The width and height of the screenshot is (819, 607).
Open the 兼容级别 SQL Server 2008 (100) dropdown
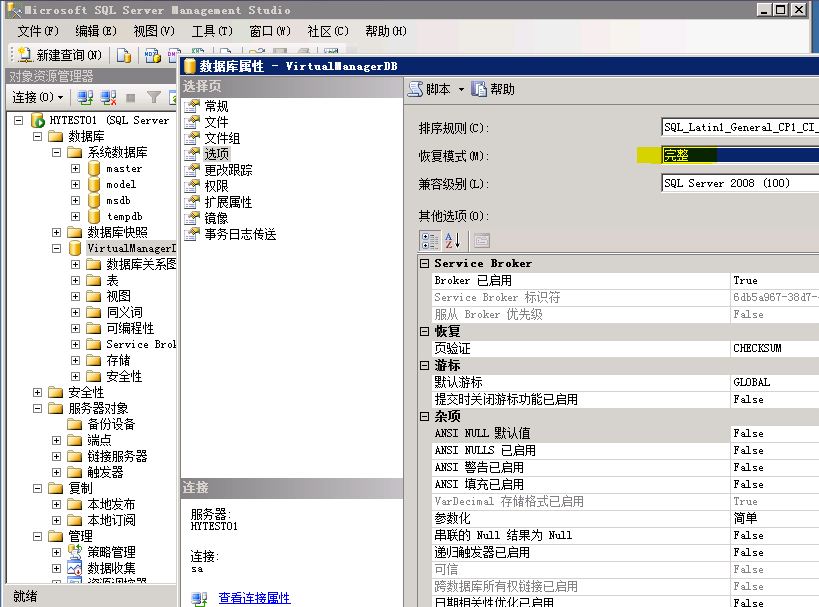740,183
